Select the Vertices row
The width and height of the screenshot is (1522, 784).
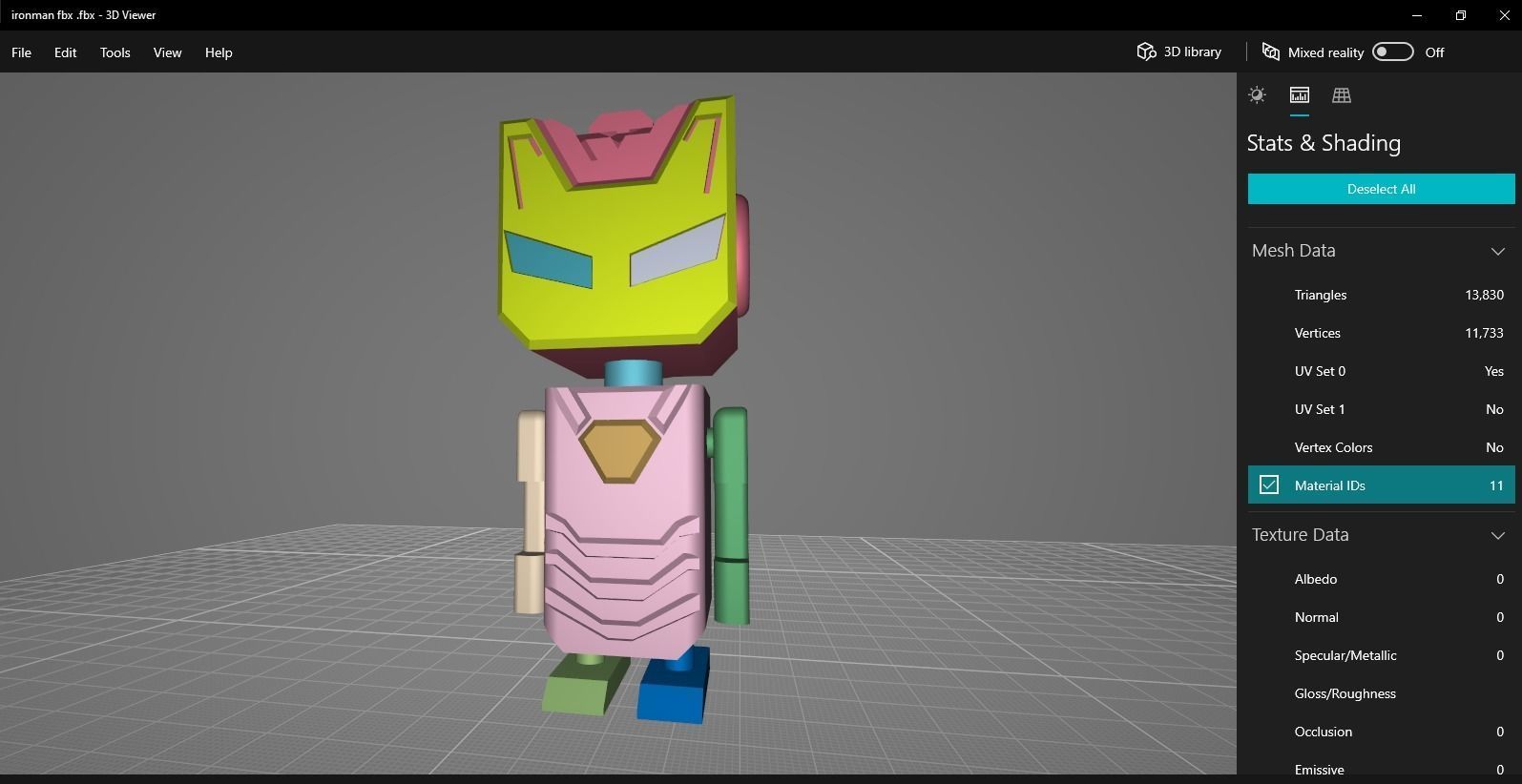tap(1381, 333)
